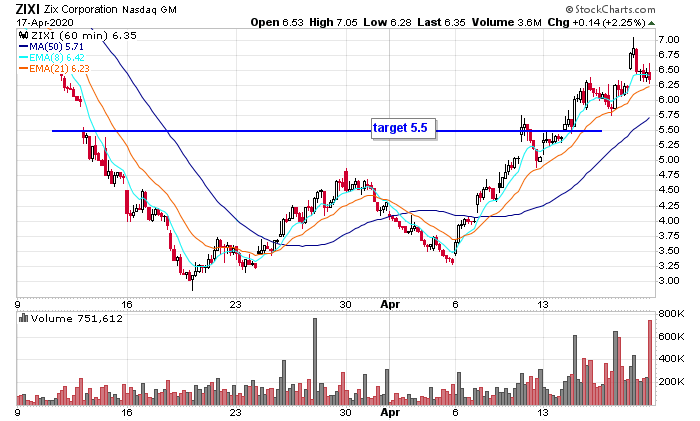Click the EMA(21) 6.23 legend entry
The width and height of the screenshot is (700, 421).
pos(54,68)
